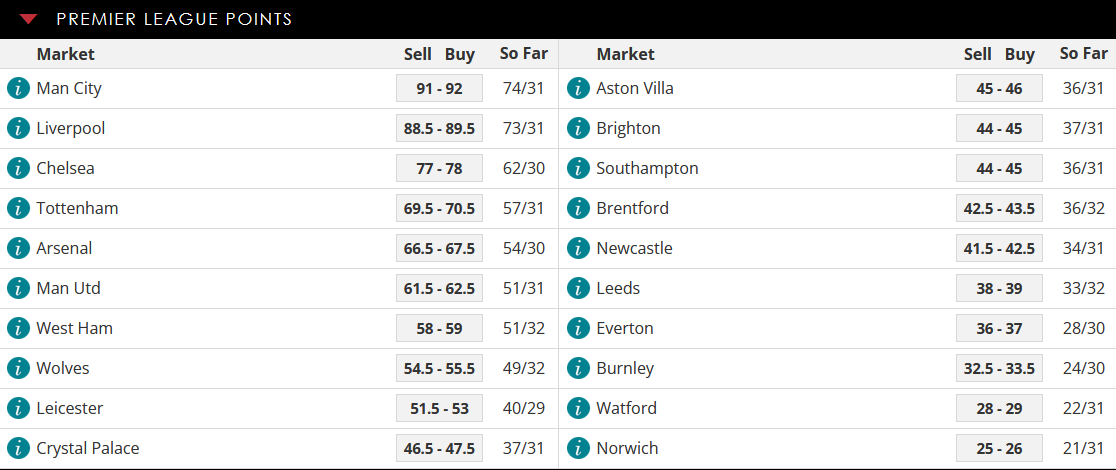Select the Brighton 44 - 45 price
This screenshot has height=470, width=1116.
999,128
